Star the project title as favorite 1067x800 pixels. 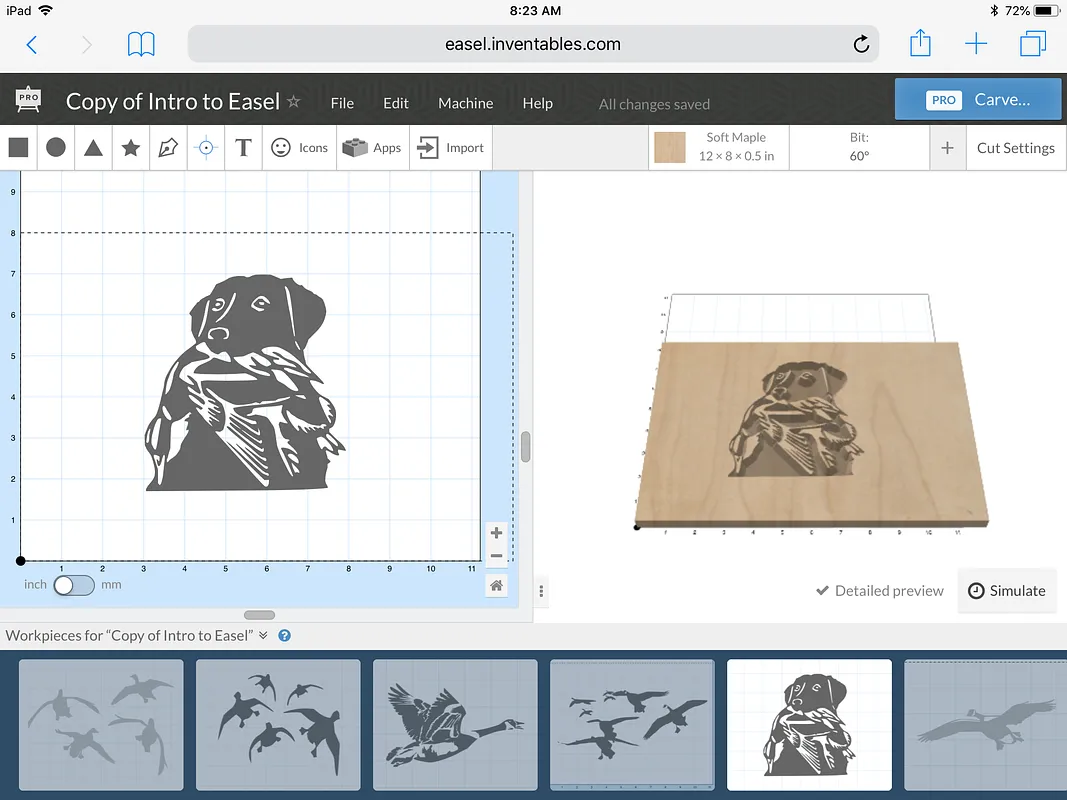click(x=293, y=102)
